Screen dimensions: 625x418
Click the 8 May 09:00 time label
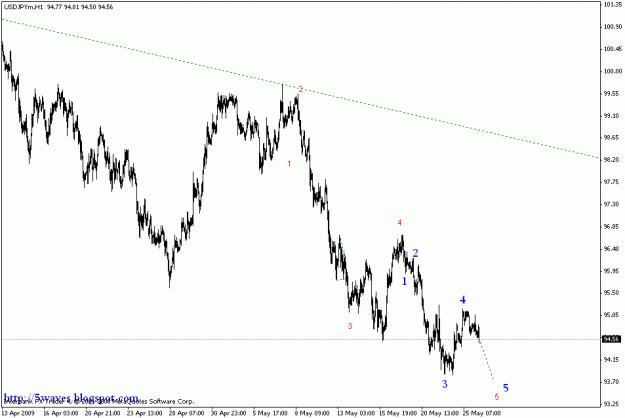312,413
